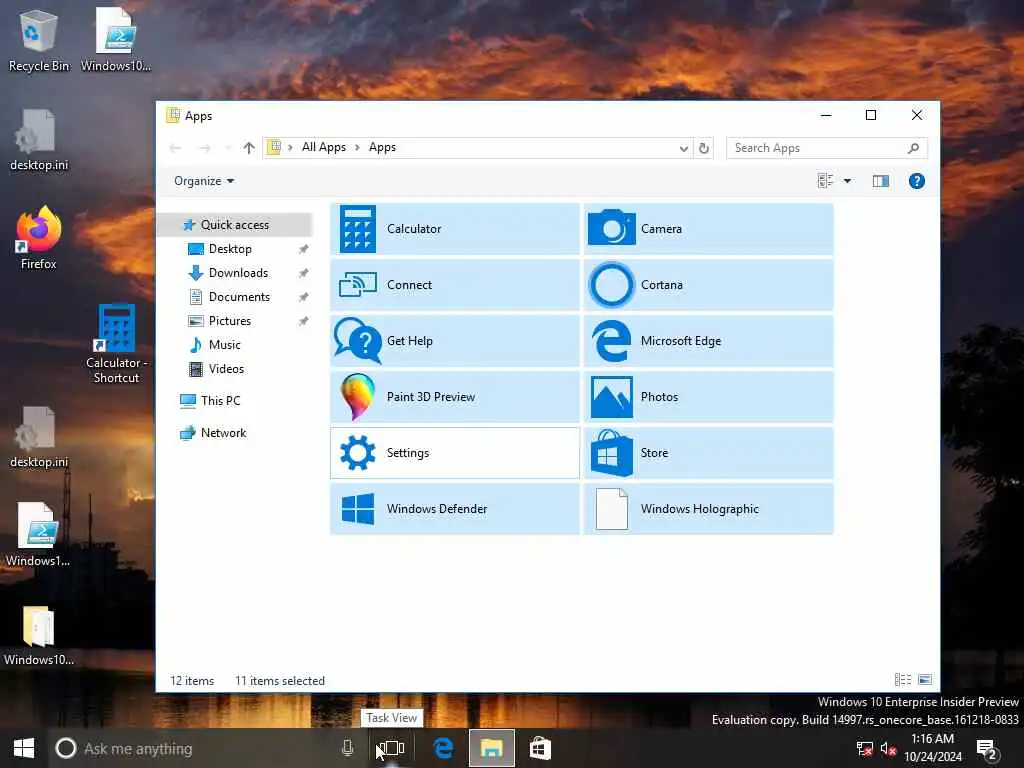
Task: Select the Windows Defender app tile
Action: coord(455,509)
